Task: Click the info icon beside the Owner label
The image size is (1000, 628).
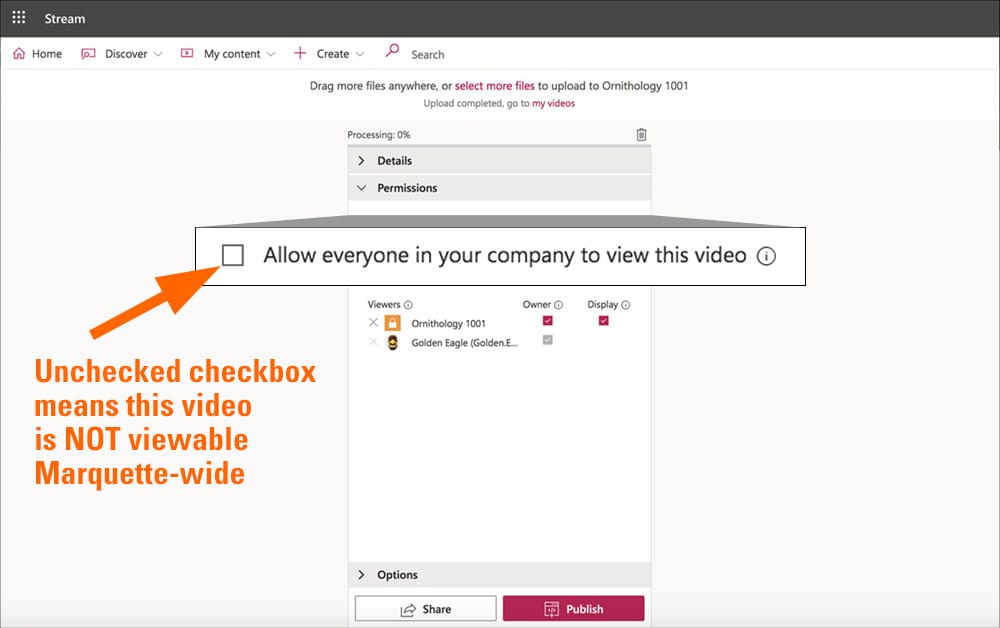Action: click(x=558, y=305)
